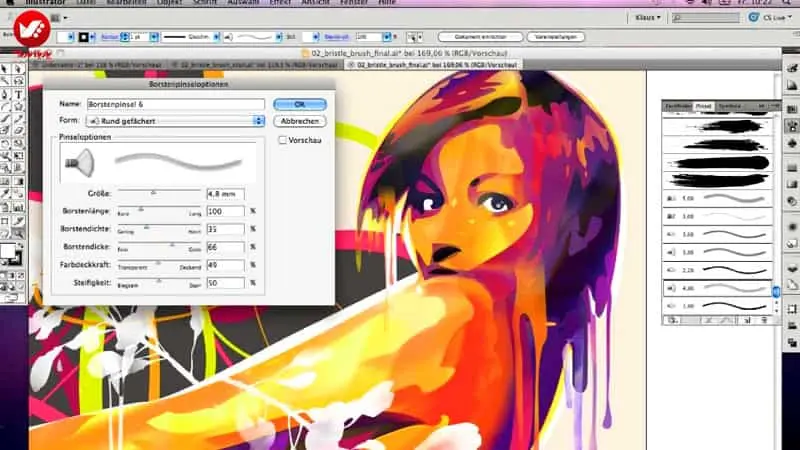Image resolution: width=800 pixels, height=450 pixels.
Task: Select the Column Graph tool
Action: [18, 207]
